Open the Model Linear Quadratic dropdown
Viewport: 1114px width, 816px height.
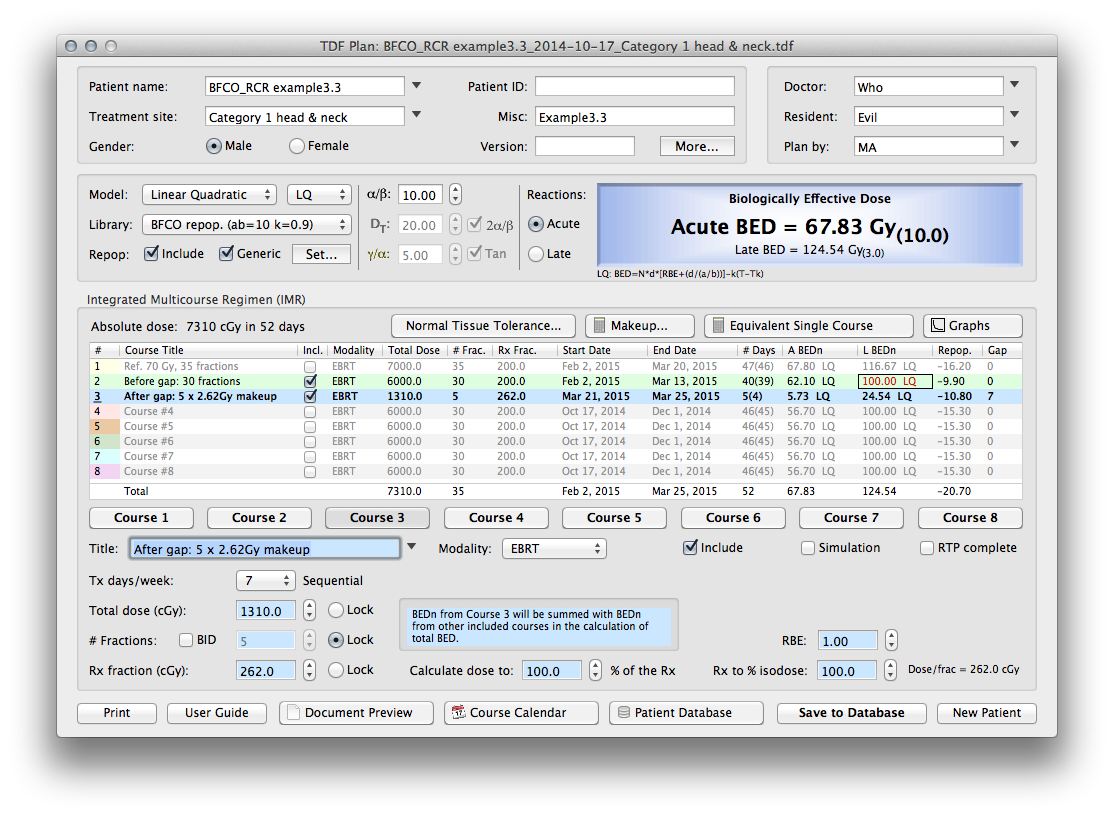[209, 195]
